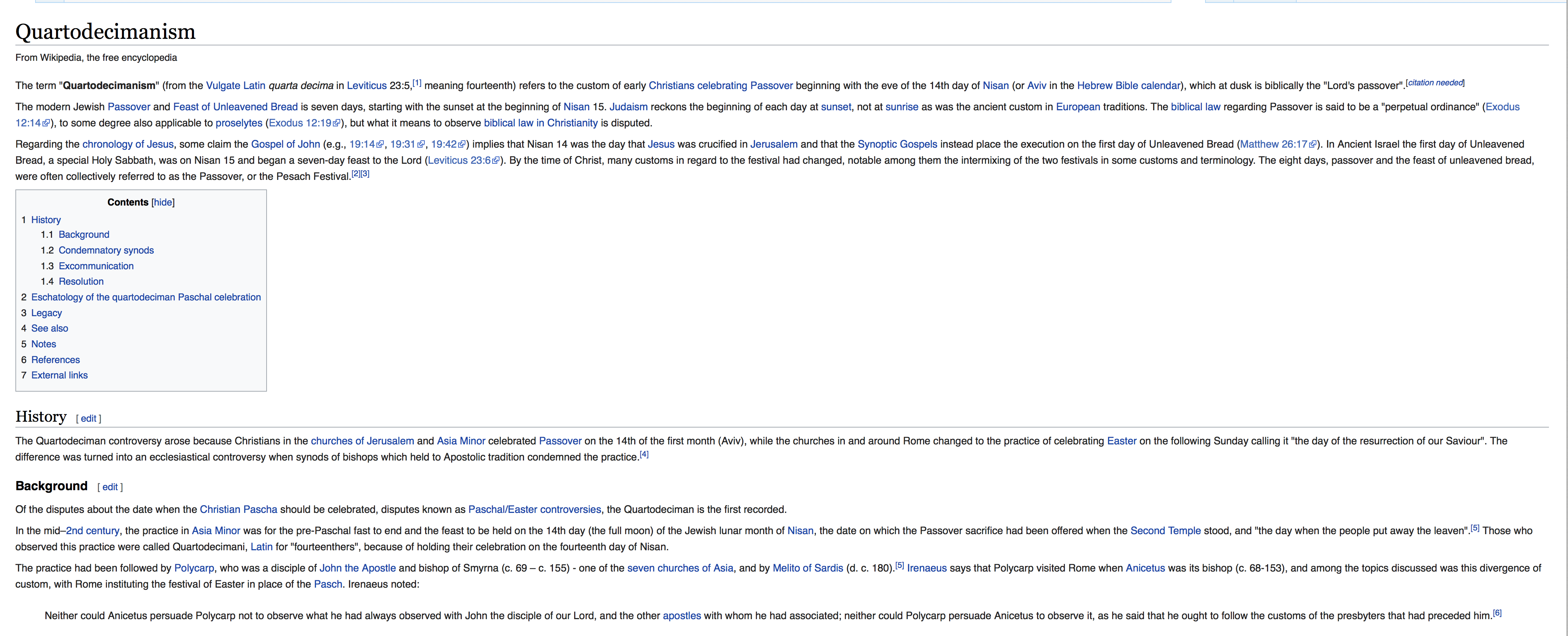1568x636 pixels.
Task: Open Asia Minor link in History paragraph
Action: pos(461,441)
